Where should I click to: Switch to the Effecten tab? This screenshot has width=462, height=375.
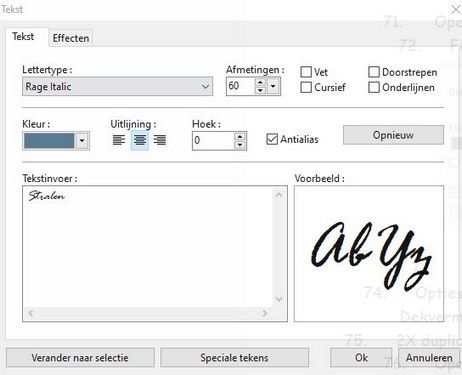(x=71, y=38)
